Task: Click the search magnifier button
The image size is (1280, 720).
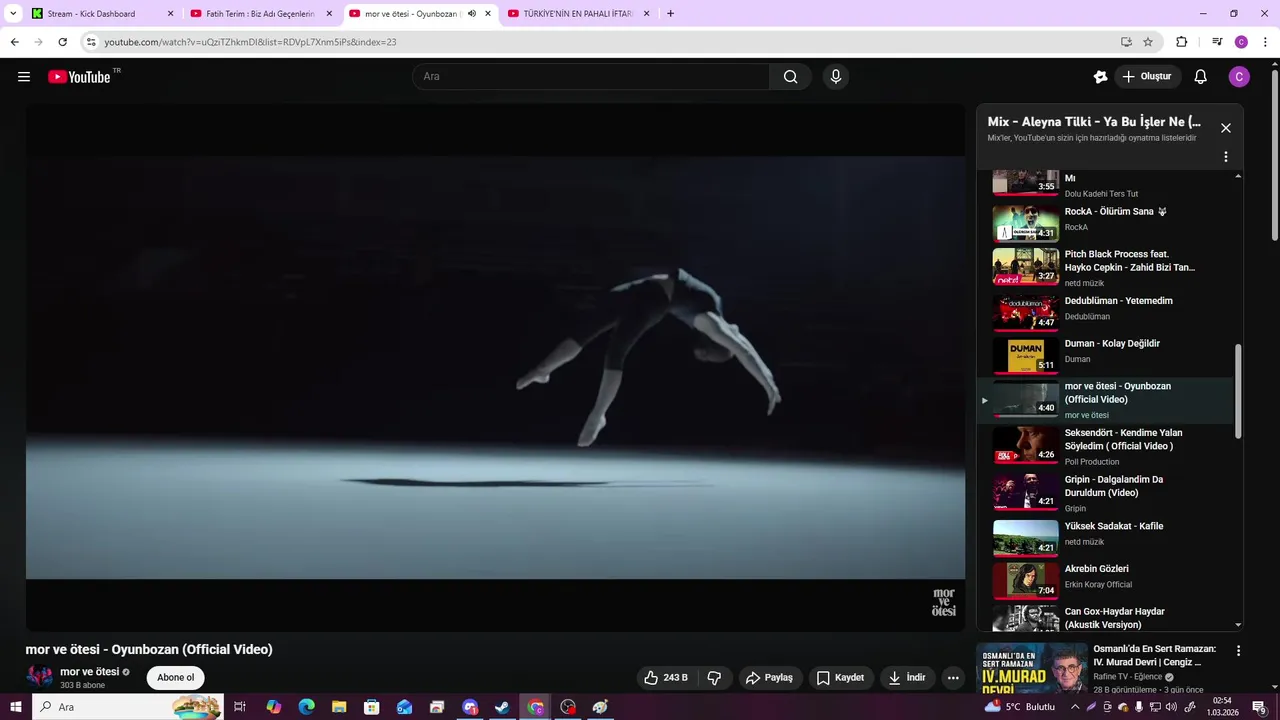Action: pos(791,77)
